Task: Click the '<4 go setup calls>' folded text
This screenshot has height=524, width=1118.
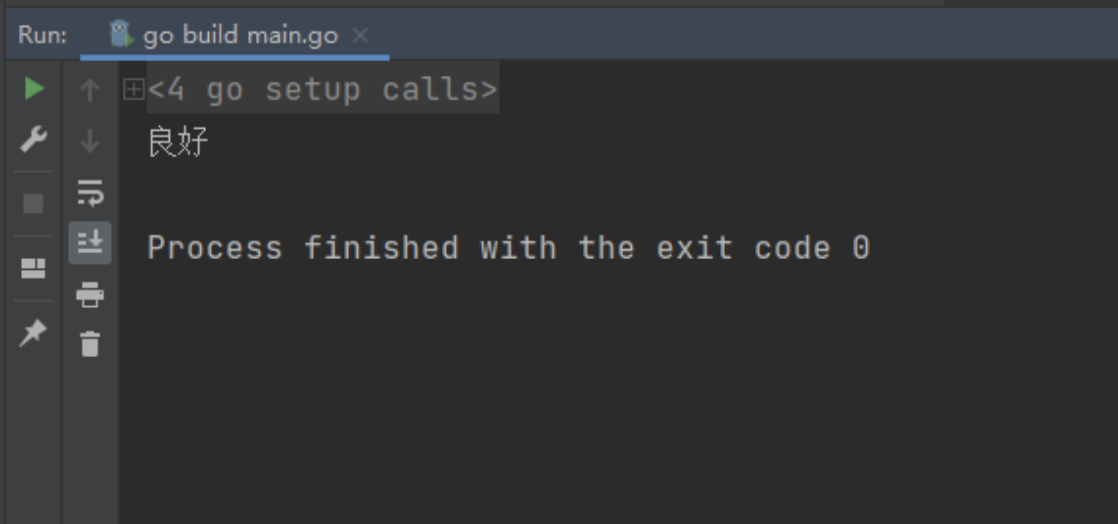Action: 322,90
